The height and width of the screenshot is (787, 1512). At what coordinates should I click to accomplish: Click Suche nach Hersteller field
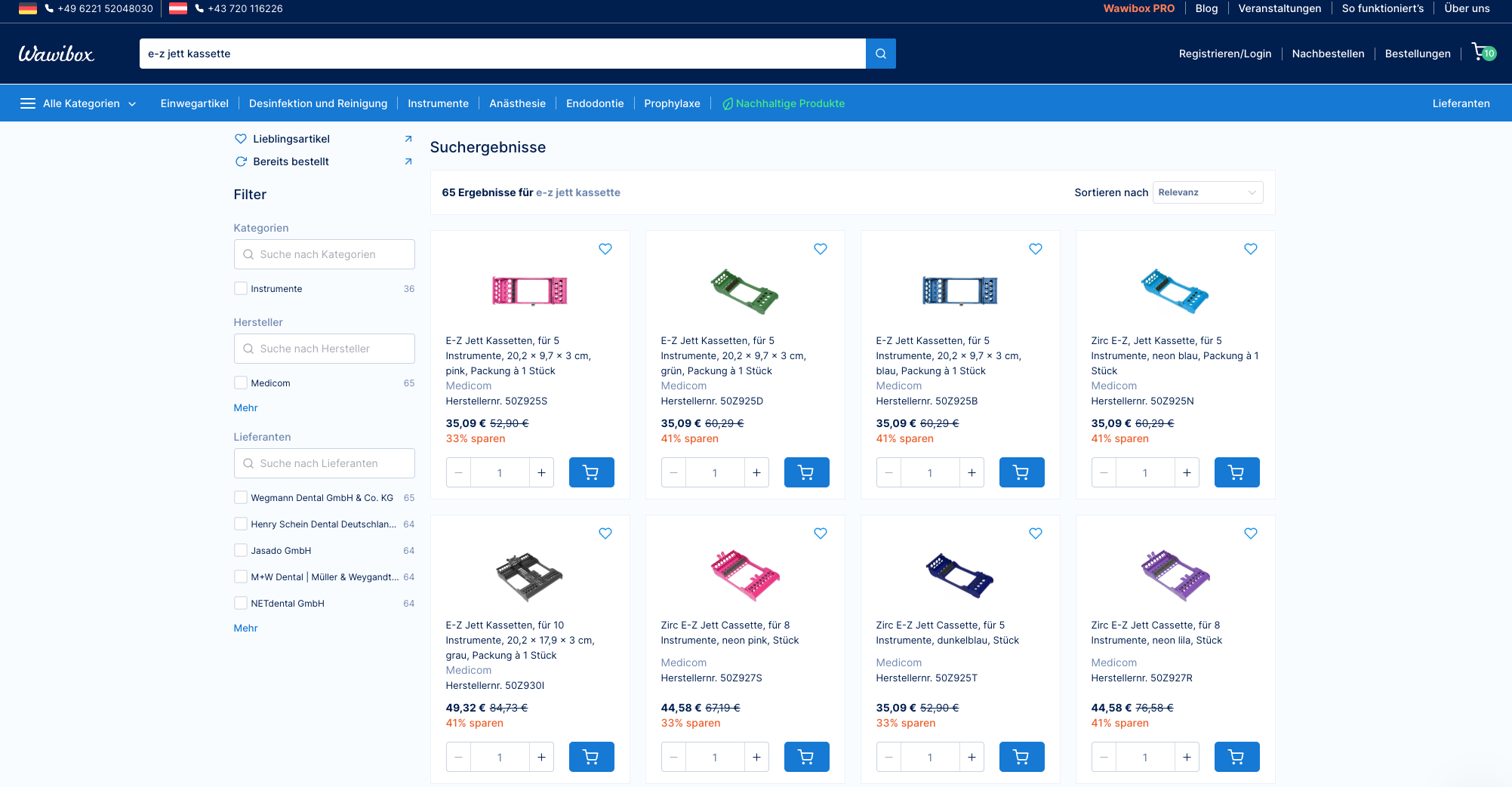[325, 349]
